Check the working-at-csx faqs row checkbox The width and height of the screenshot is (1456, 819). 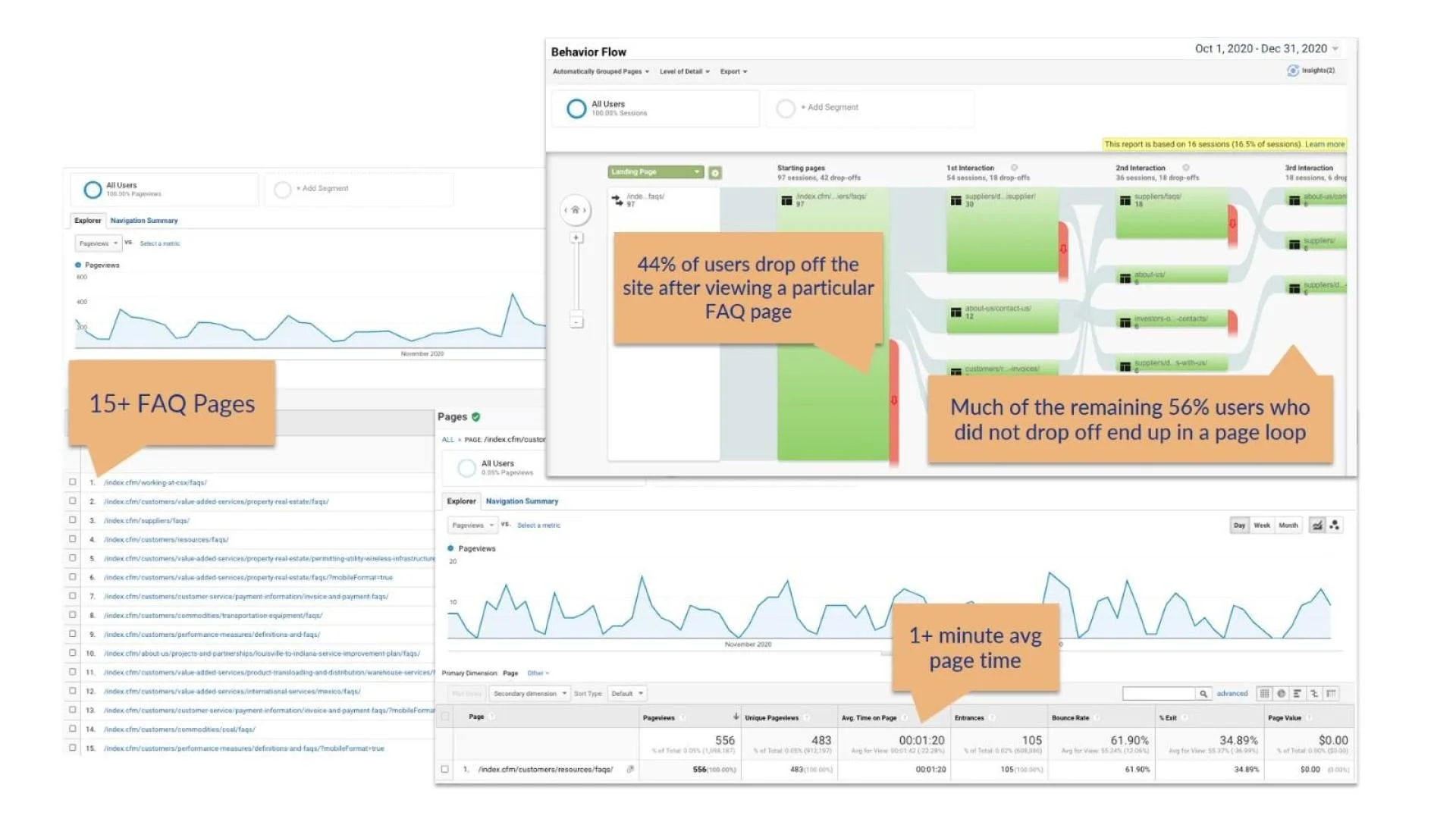coord(73,482)
